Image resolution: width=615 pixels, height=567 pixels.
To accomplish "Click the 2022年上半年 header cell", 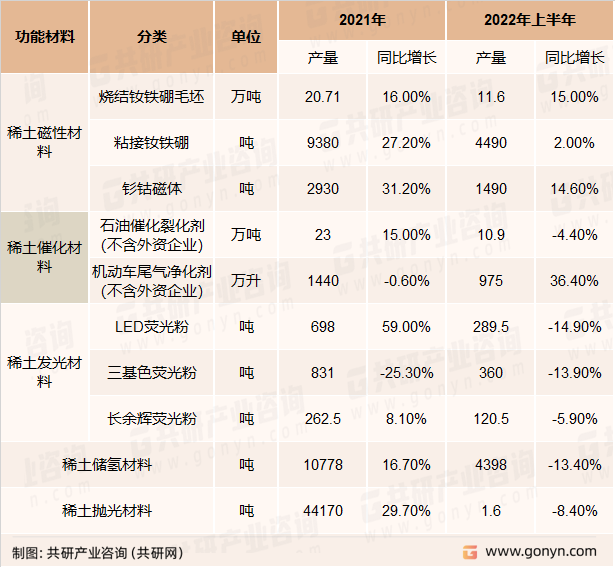I will [x=529, y=20].
